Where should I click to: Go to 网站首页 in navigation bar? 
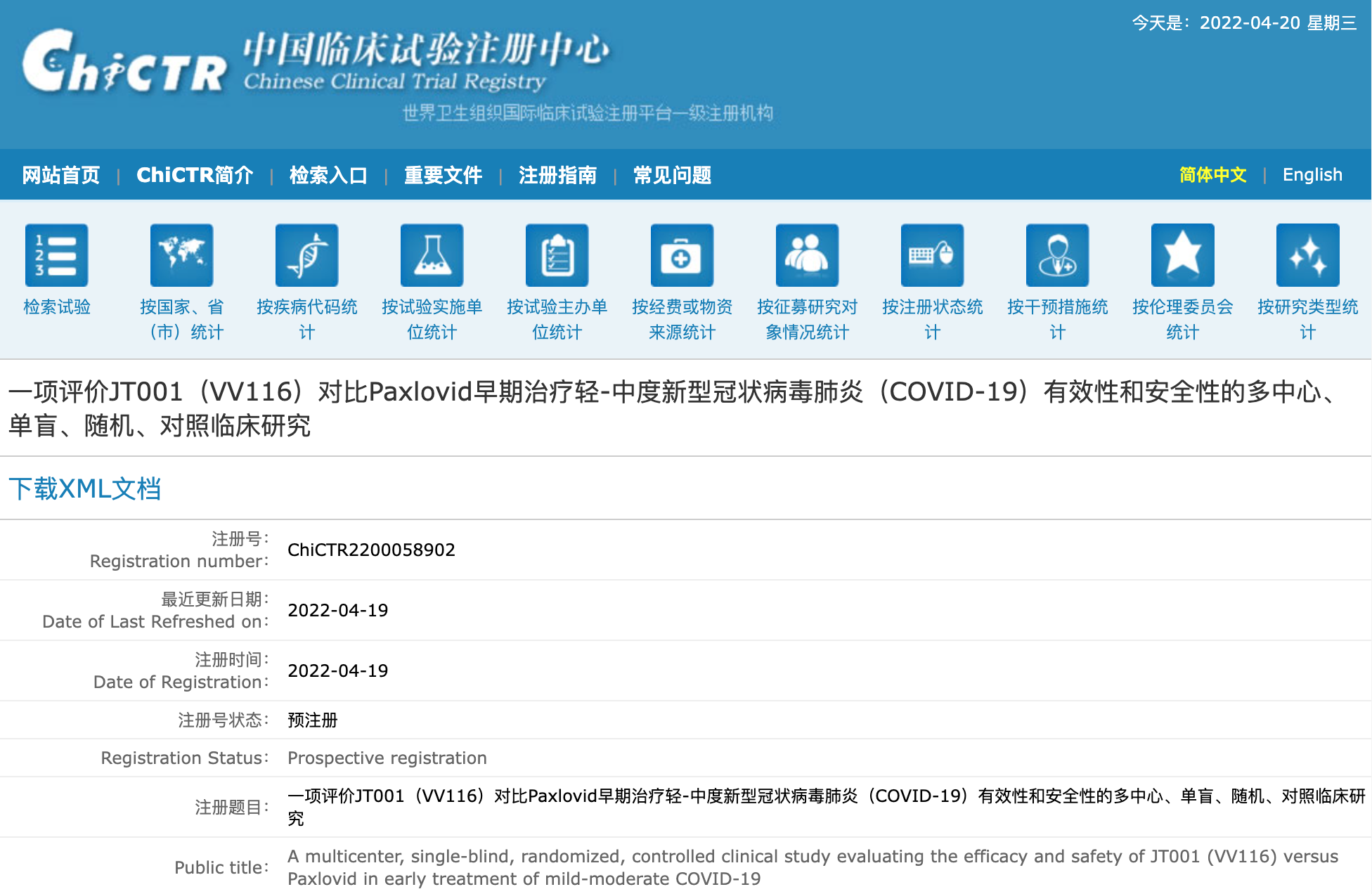pos(61,175)
